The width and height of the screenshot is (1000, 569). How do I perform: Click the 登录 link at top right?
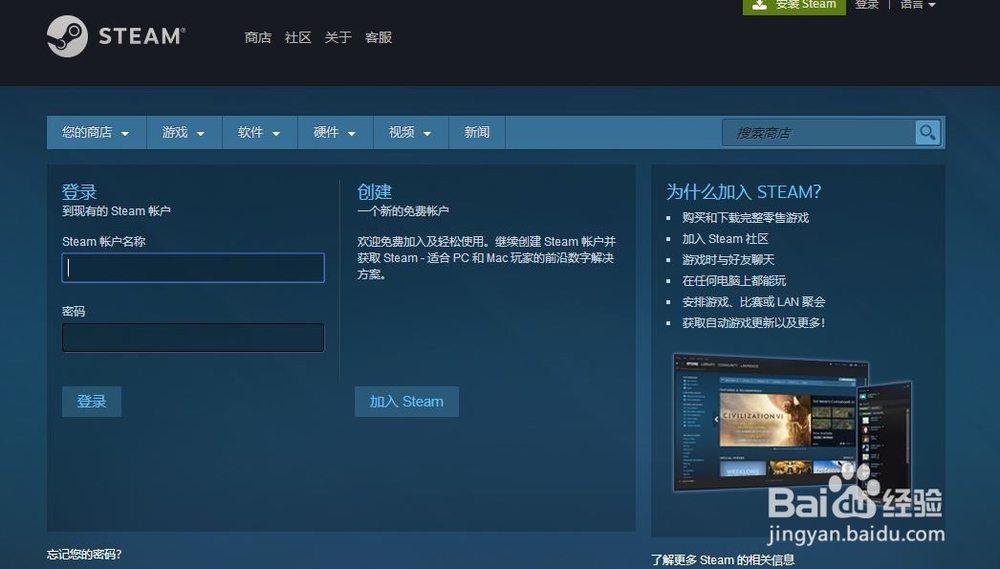(x=867, y=4)
